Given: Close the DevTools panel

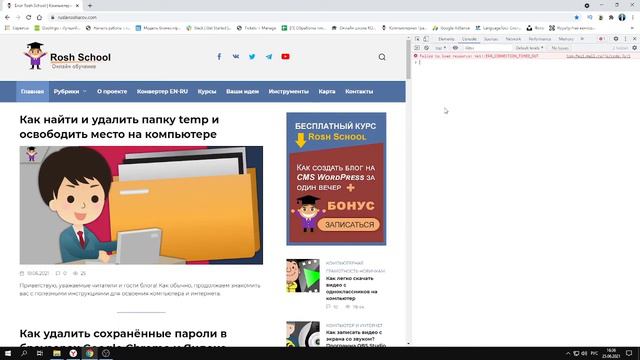Looking at the screenshot, I should 634,39.
